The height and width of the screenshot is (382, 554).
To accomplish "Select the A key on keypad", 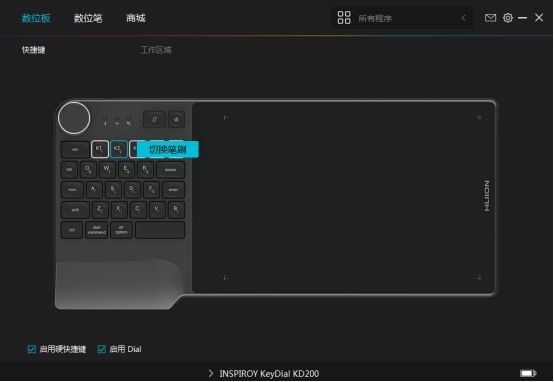I will point(94,190).
